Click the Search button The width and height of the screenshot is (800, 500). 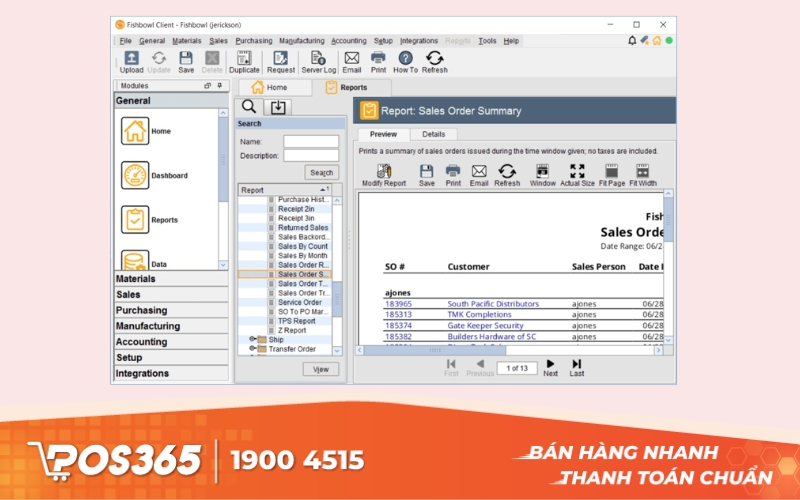click(321, 172)
